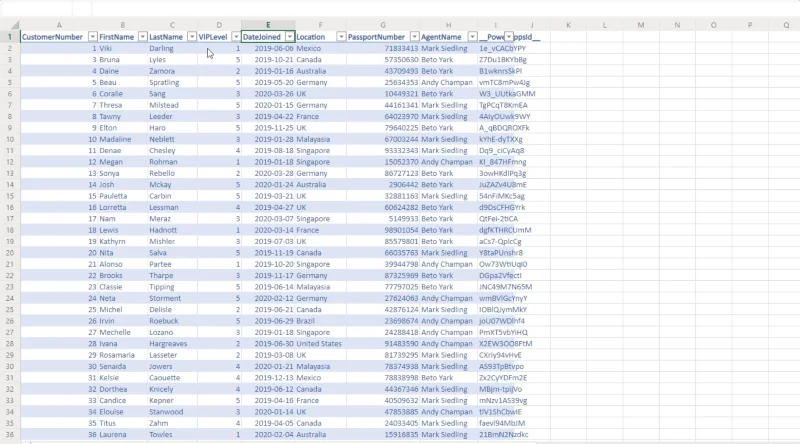Select the Brazil location cell
The image size is (800, 444).
[x=320, y=321]
